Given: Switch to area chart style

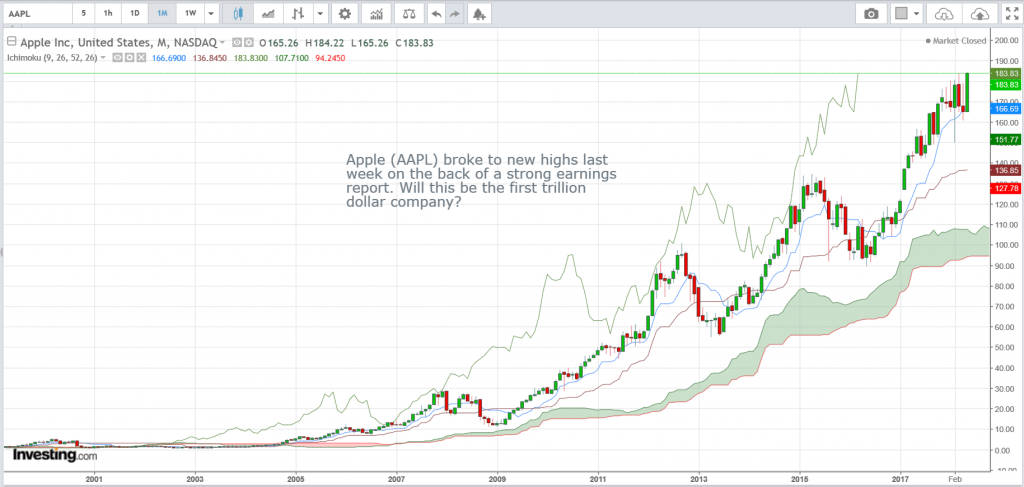Looking at the screenshot, I should tap(268, 13).
